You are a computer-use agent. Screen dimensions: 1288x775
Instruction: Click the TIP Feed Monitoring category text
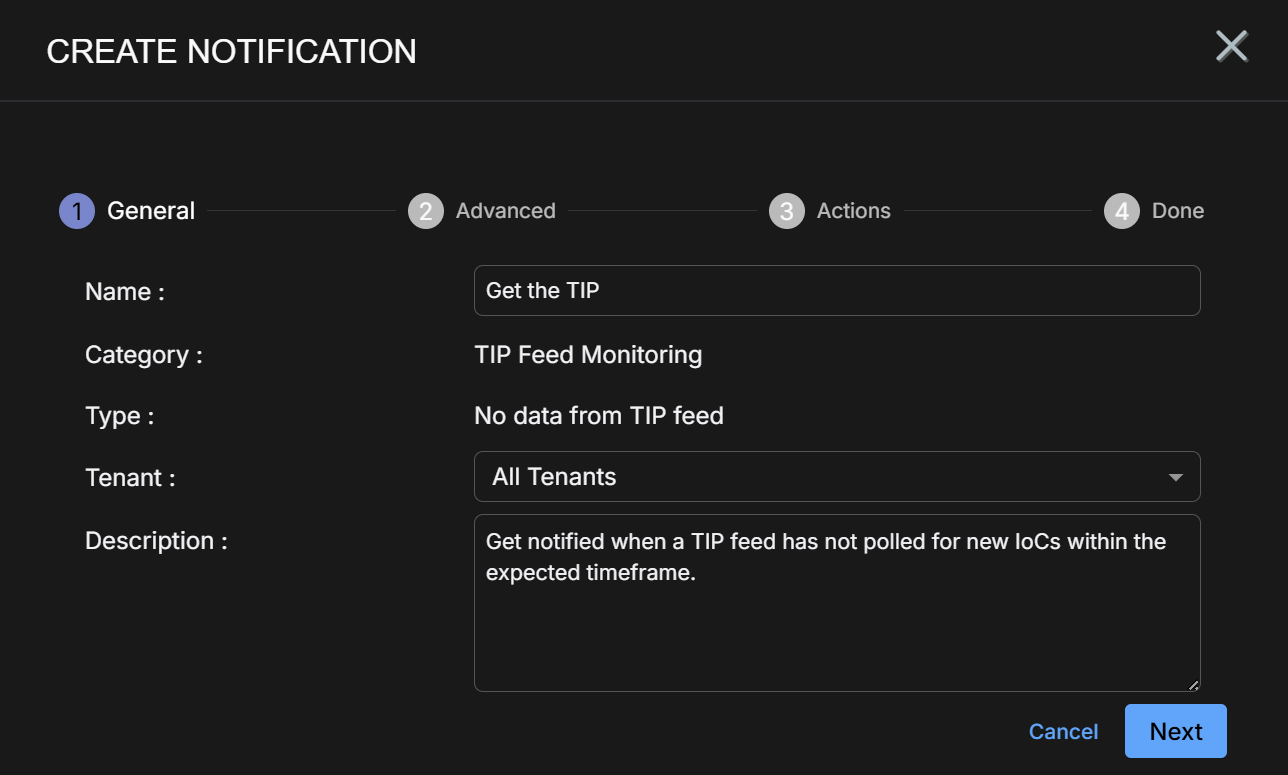click(588, 355)
